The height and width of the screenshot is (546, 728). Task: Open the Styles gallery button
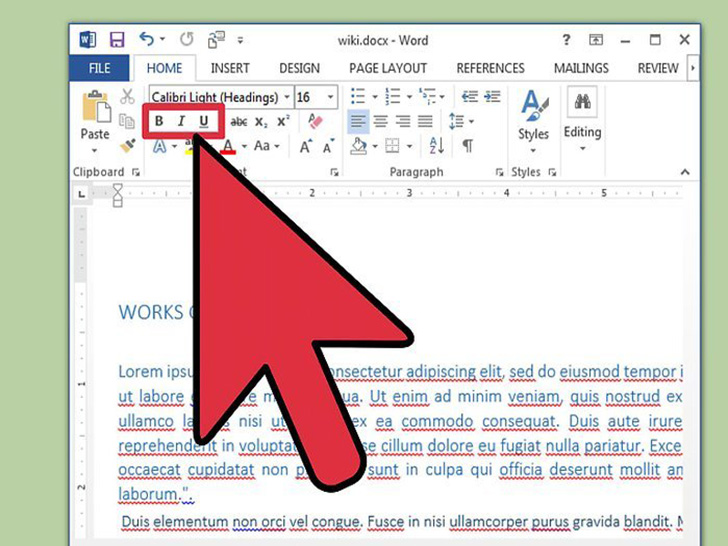click(533, 121)
